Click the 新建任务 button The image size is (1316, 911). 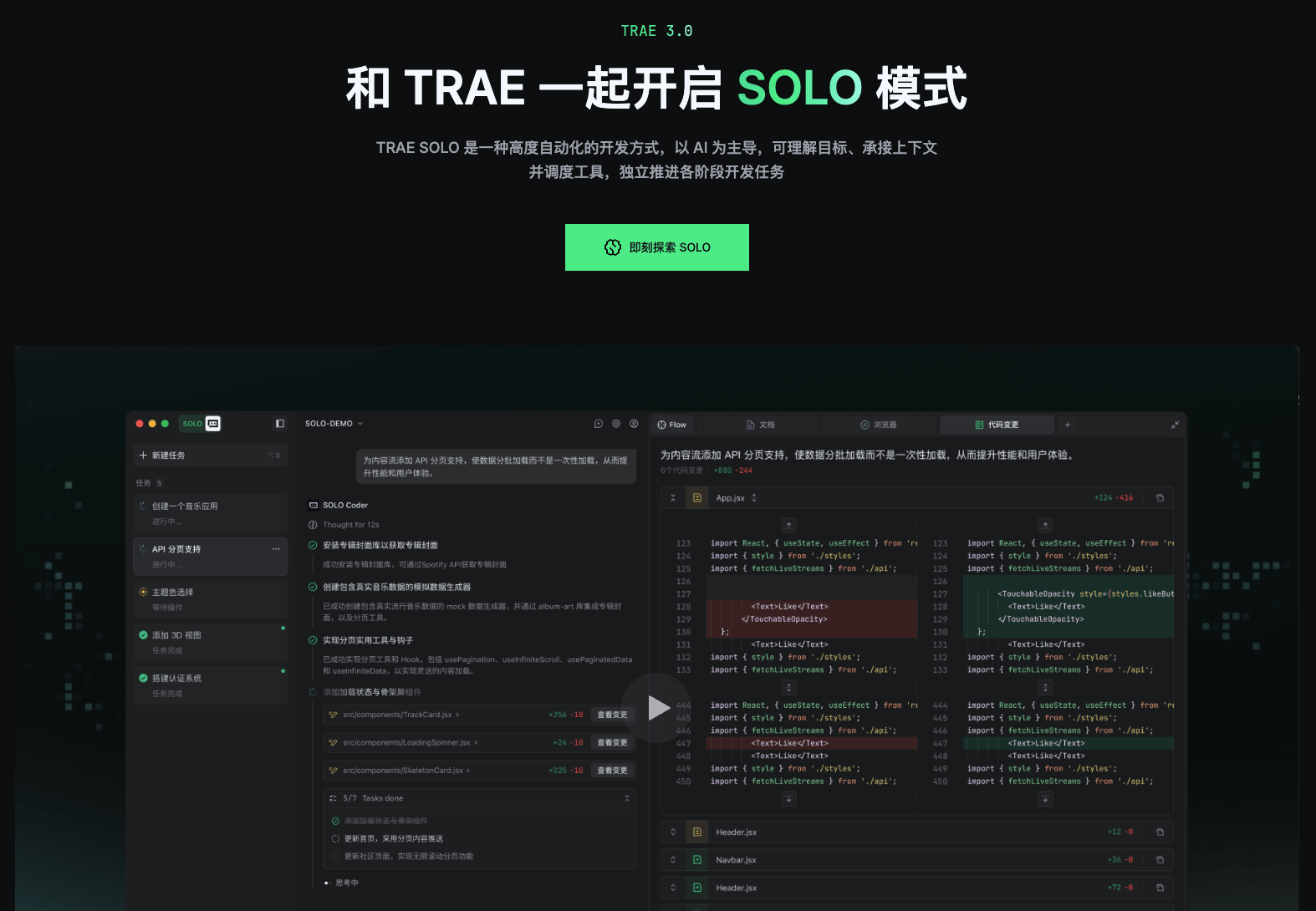pyautogui.click(x=210, y=455)
